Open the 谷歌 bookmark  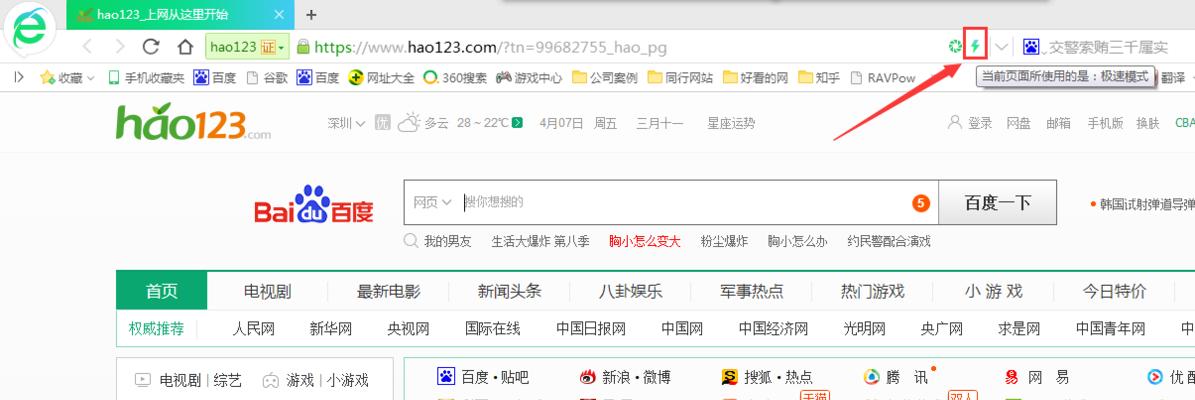point(267,77)
